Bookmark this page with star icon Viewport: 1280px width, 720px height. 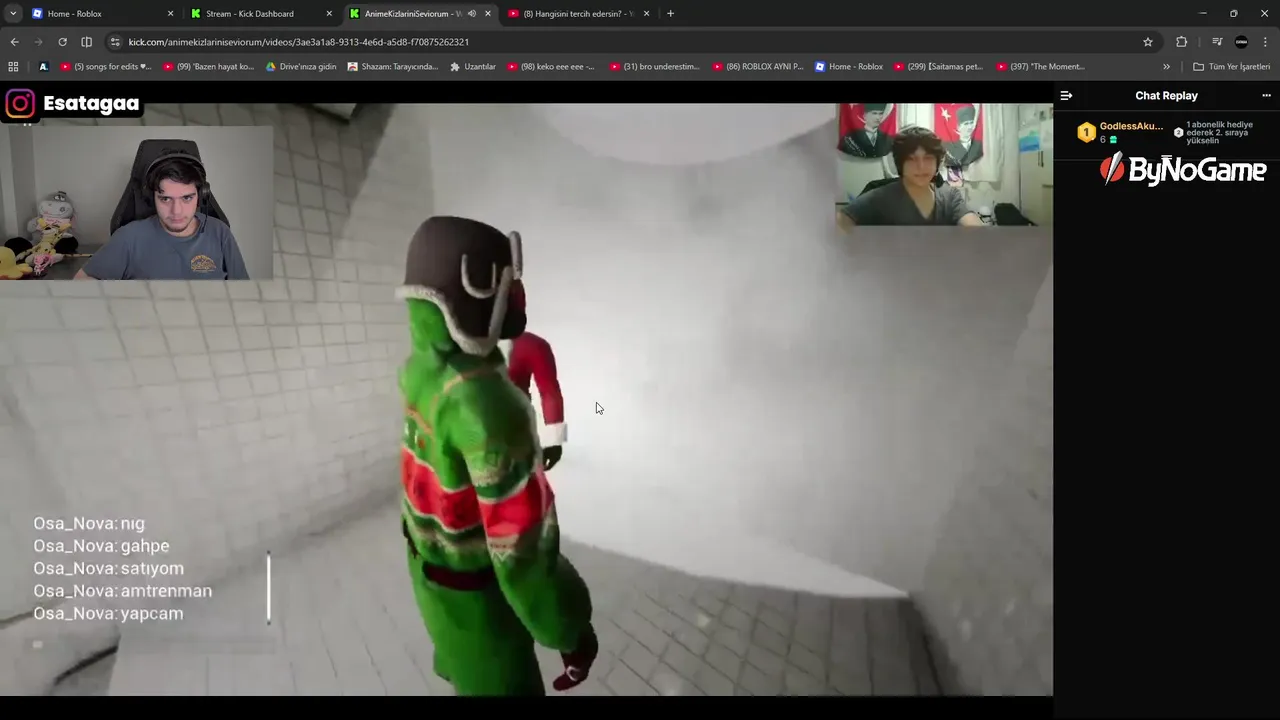pos(1148,42)
